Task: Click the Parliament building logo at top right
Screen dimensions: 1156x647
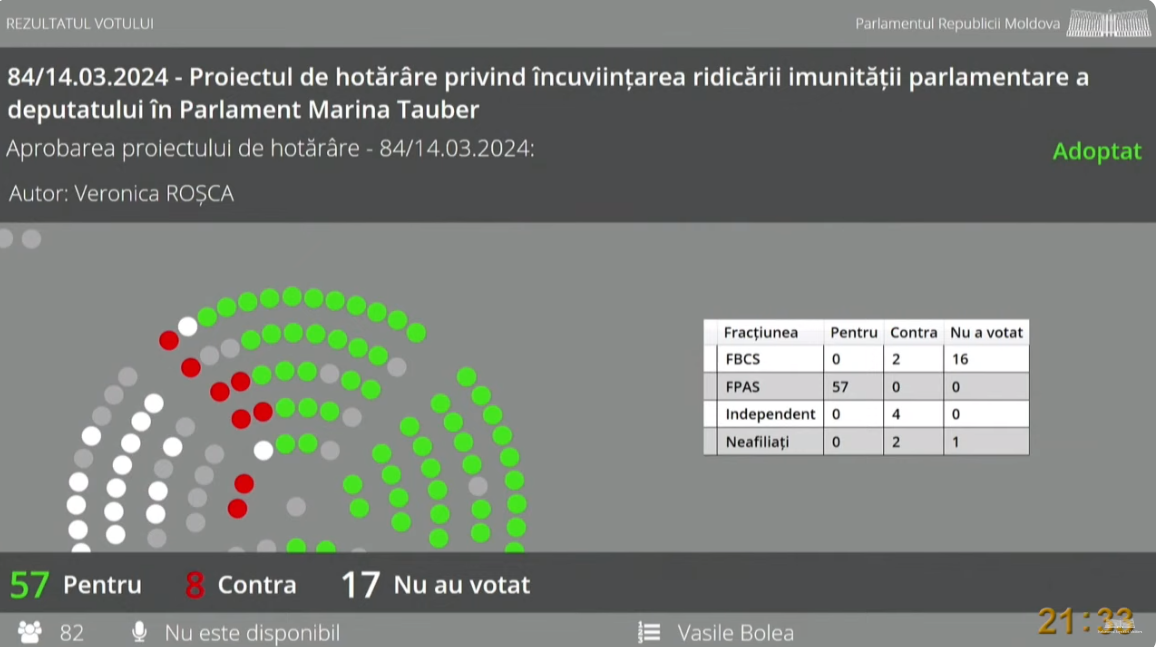Action: pos(1107,23)
